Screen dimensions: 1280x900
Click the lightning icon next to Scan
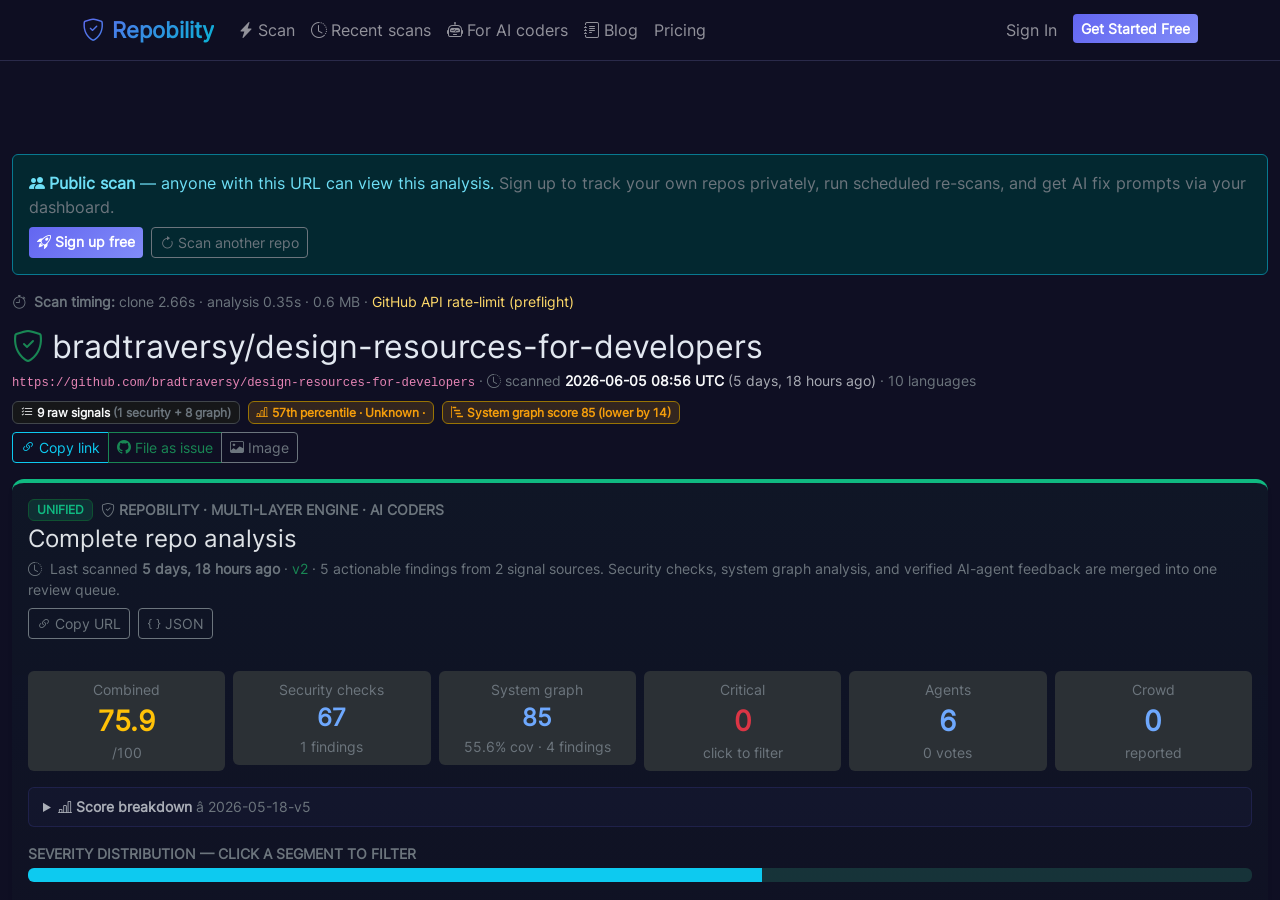[246, 30]
